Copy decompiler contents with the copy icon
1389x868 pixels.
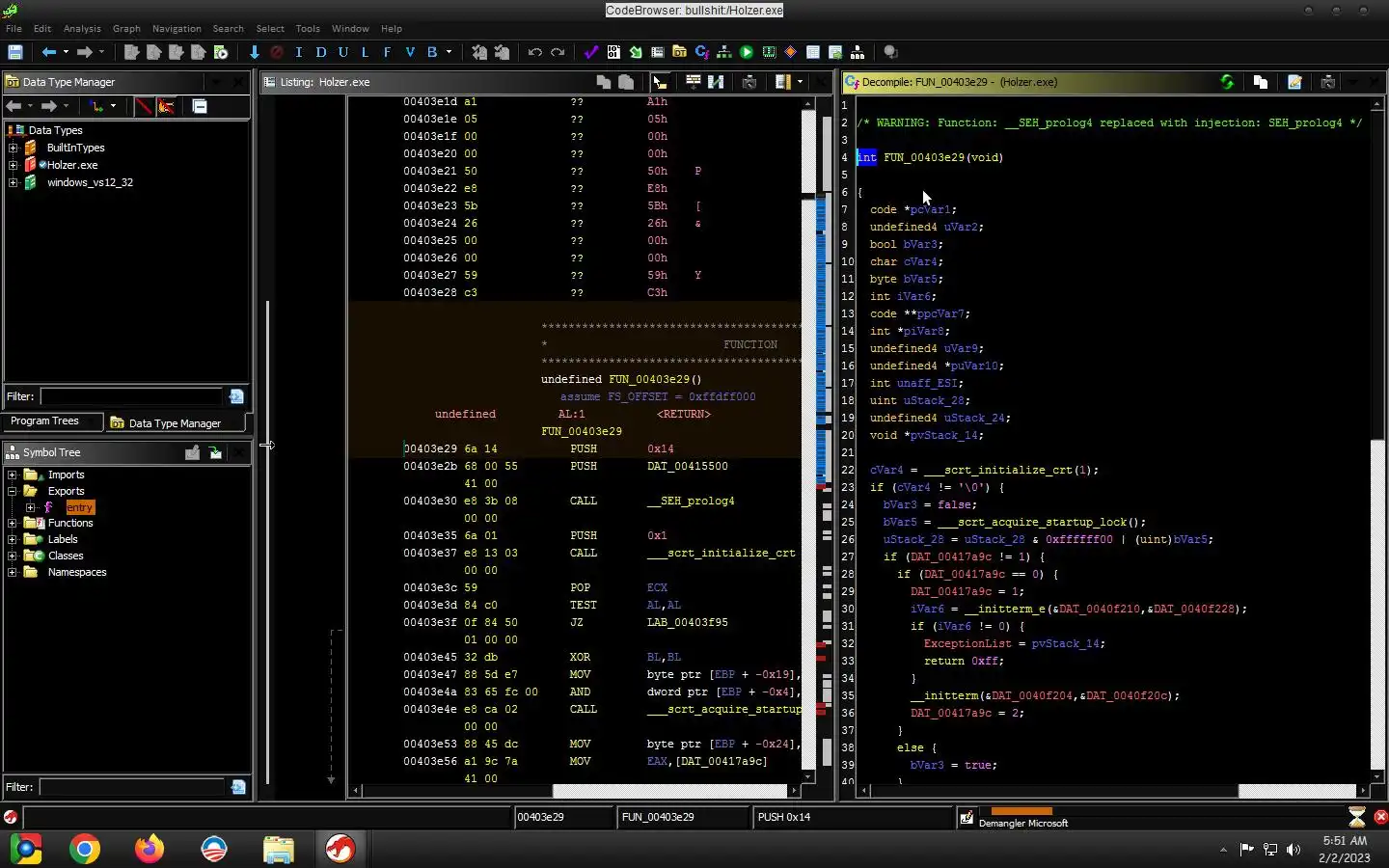pyautogui.click(x=1260, y=82)
